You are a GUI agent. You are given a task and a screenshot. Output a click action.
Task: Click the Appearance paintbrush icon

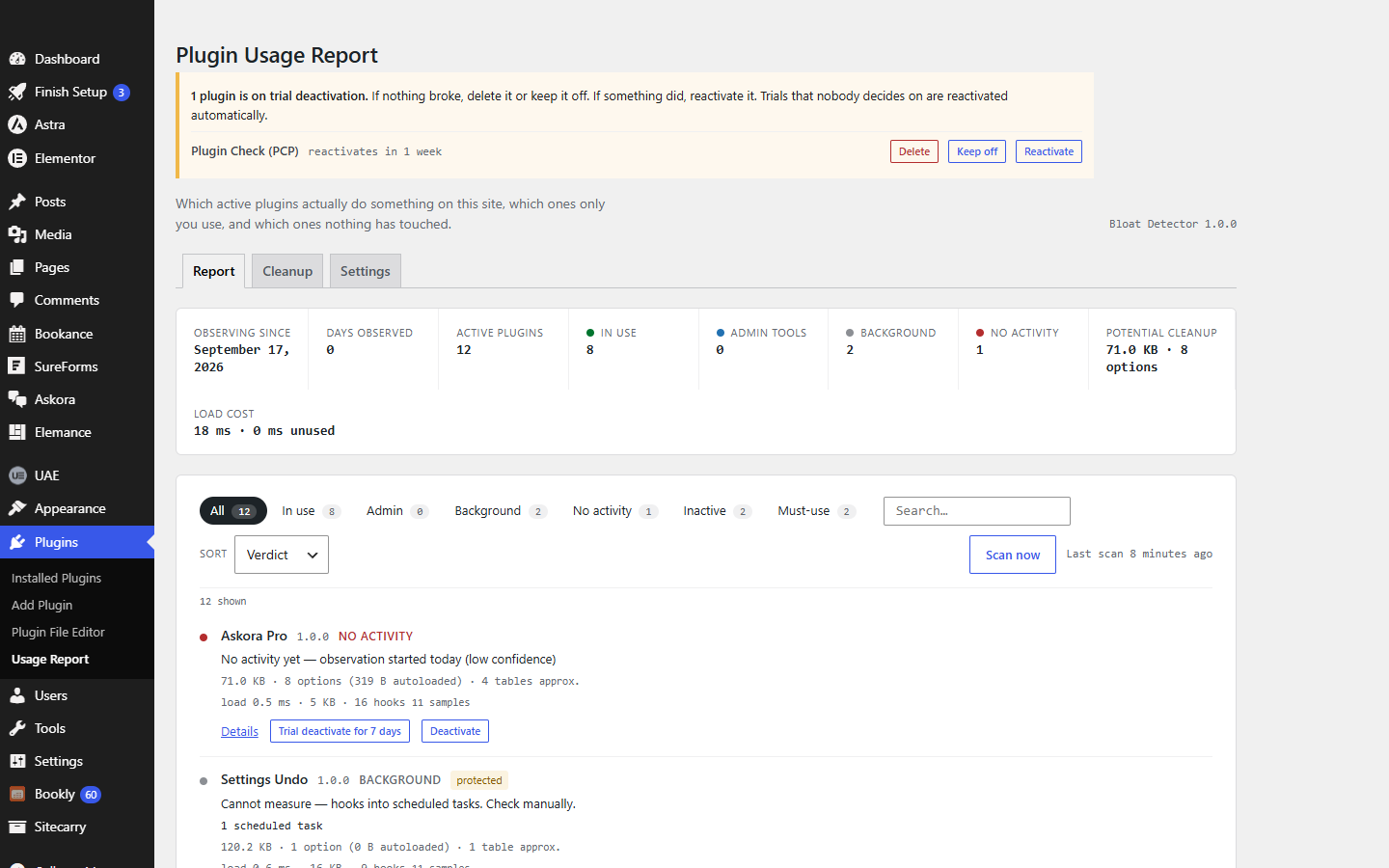pyautogui.click(x=17, y=508)
